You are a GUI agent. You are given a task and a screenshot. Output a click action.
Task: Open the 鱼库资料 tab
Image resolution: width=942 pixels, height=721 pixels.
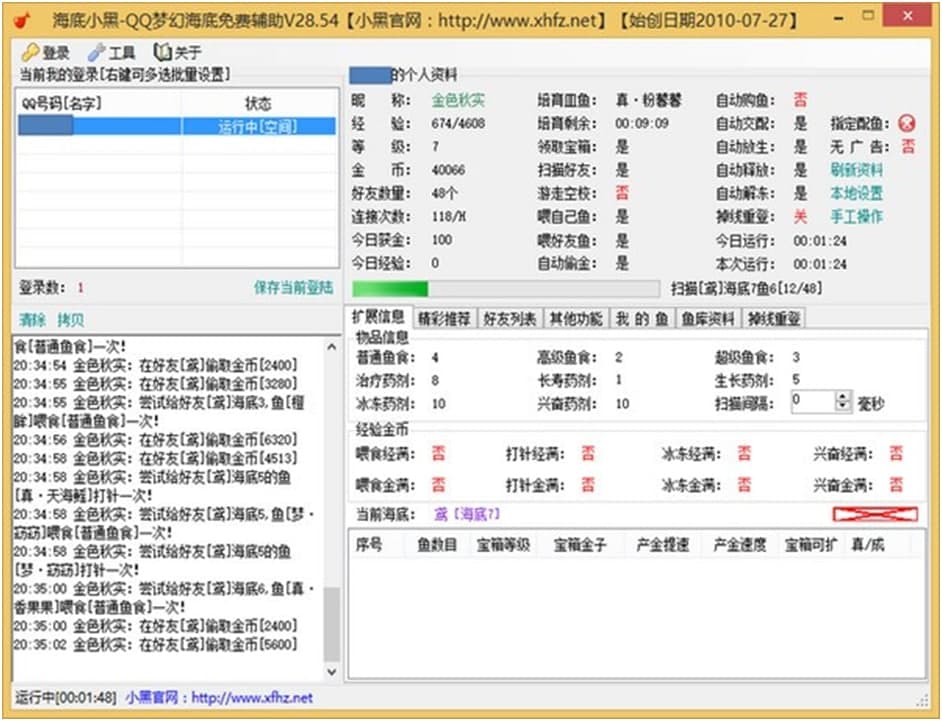[708, 319]
